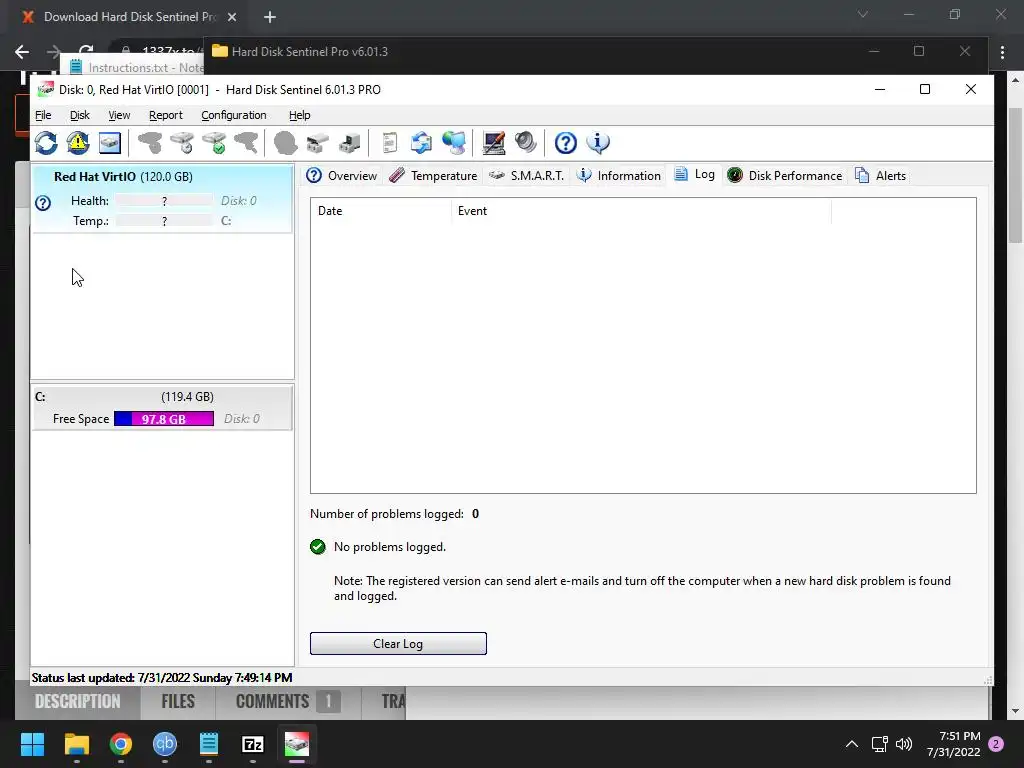Viewport: 1024px width, 768px height.
Task: Click the Date column header
Action: coord(381,211)
